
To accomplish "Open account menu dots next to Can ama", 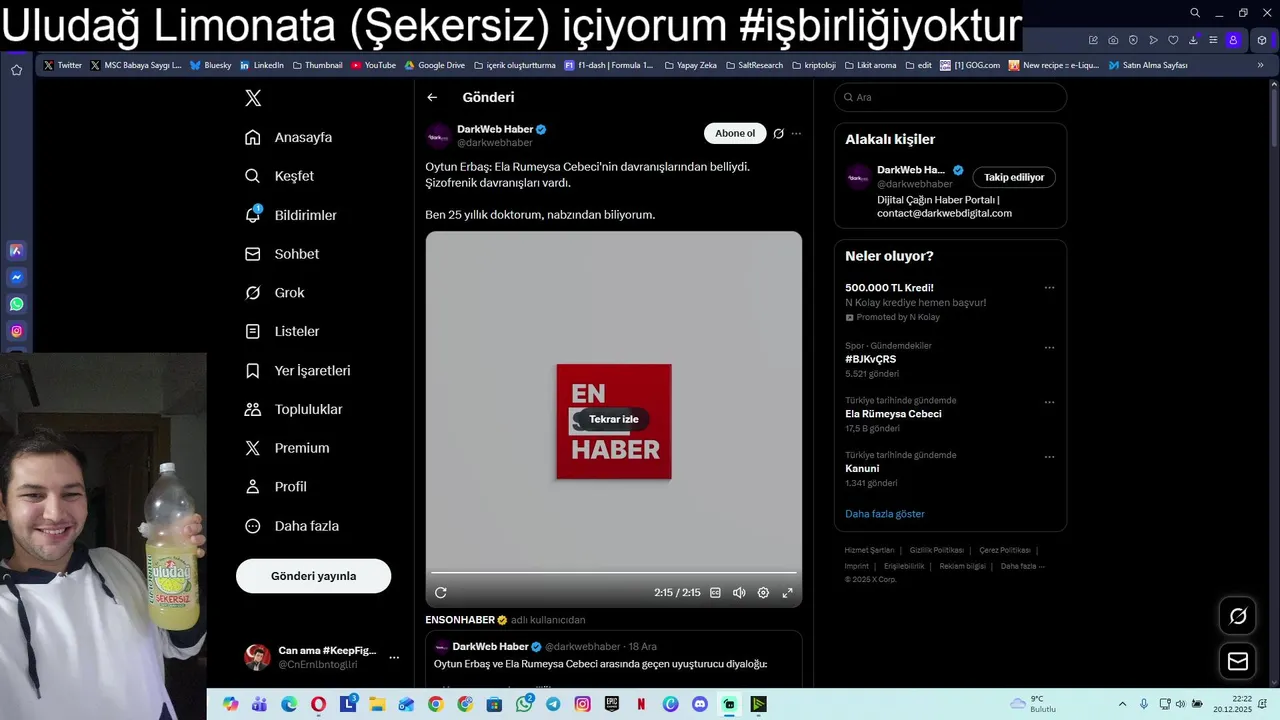I will coord(394,657).
